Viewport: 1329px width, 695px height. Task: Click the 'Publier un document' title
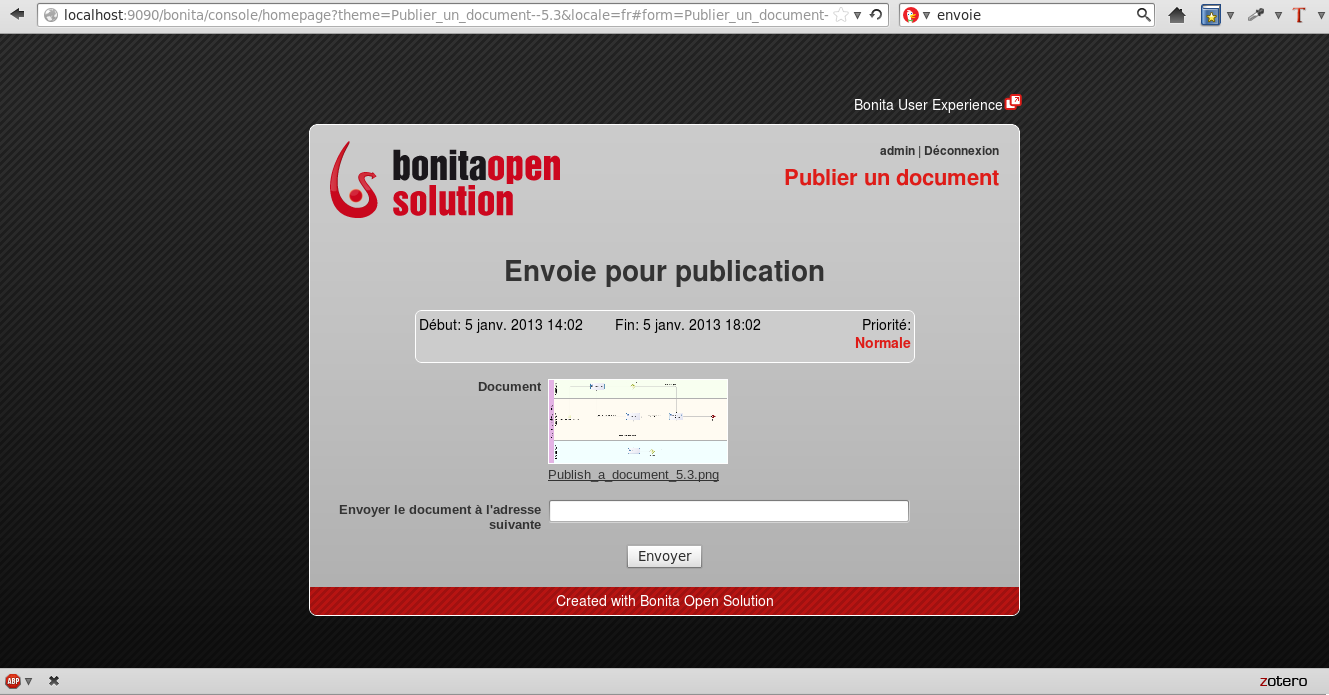click(x=891, y=178)
